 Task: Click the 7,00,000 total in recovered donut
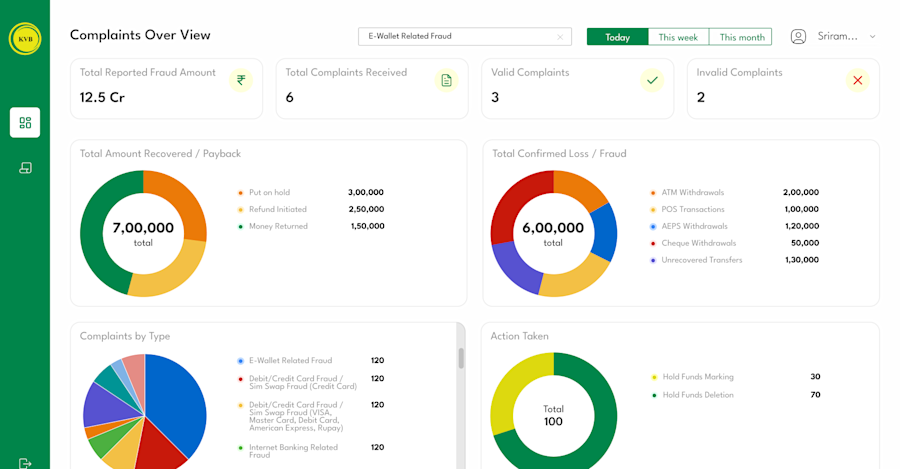(x=143, y=228)
